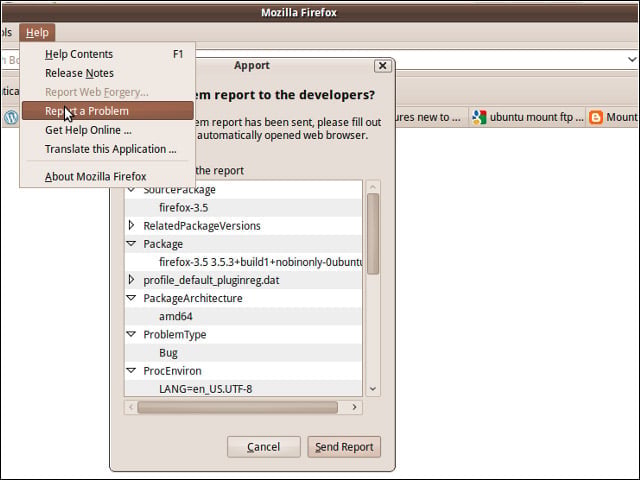
Task: Click the horizontal scrollbar thumb
Action: [x=238, y=407]
